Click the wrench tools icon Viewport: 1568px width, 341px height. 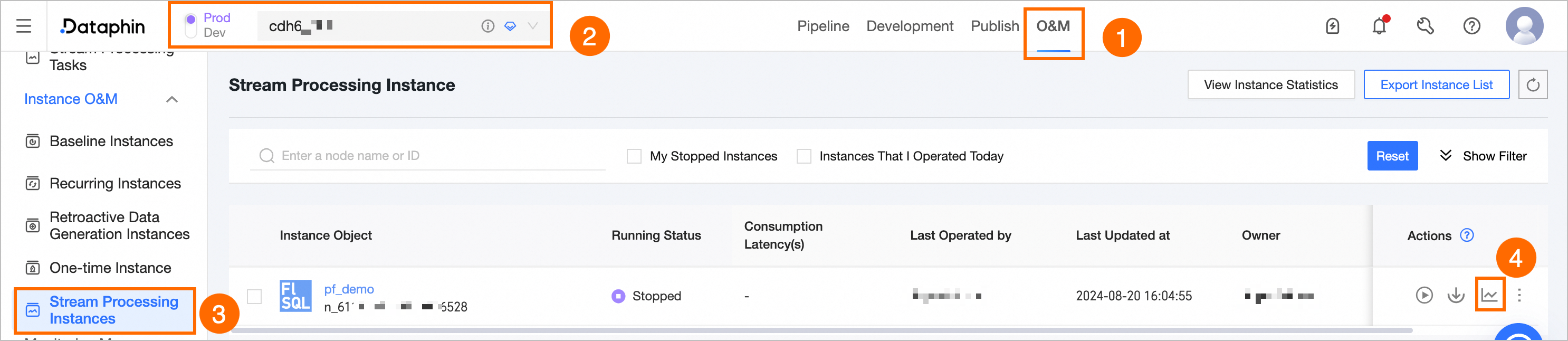click(x=1425, y=26)
